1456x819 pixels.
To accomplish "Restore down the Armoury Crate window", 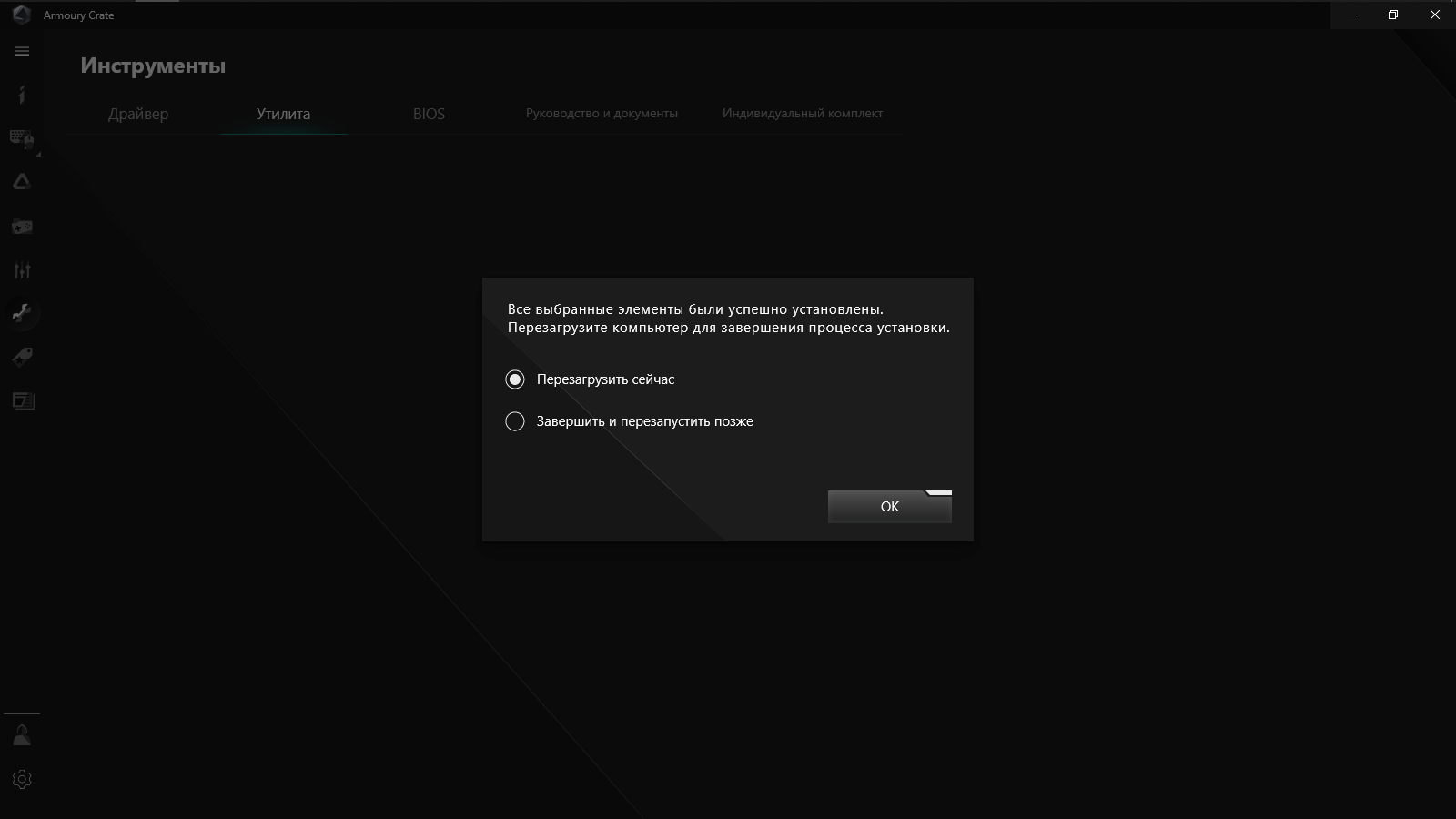I will point(1393,15).
